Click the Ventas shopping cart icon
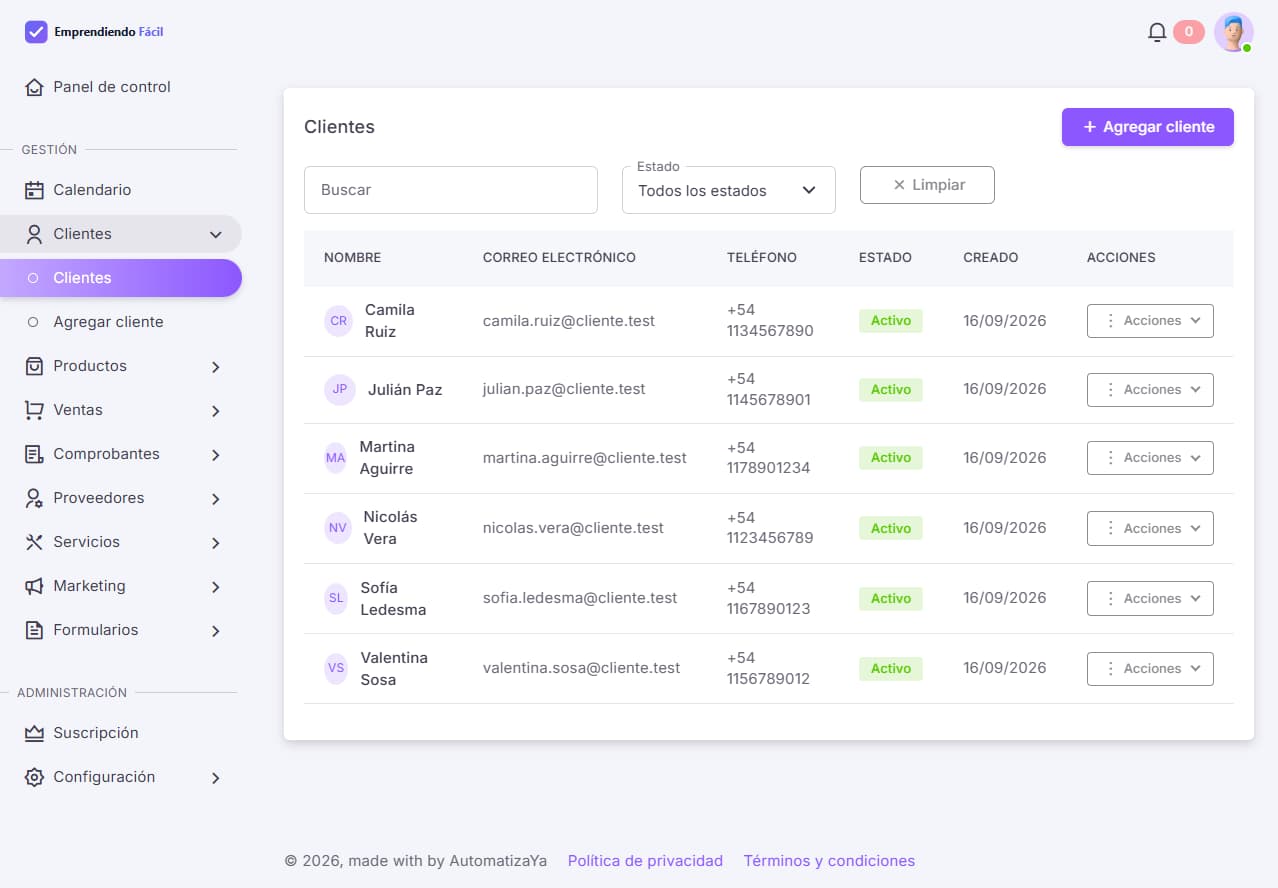Screen dimensions: 1278x888 click(x=34, y=410)
